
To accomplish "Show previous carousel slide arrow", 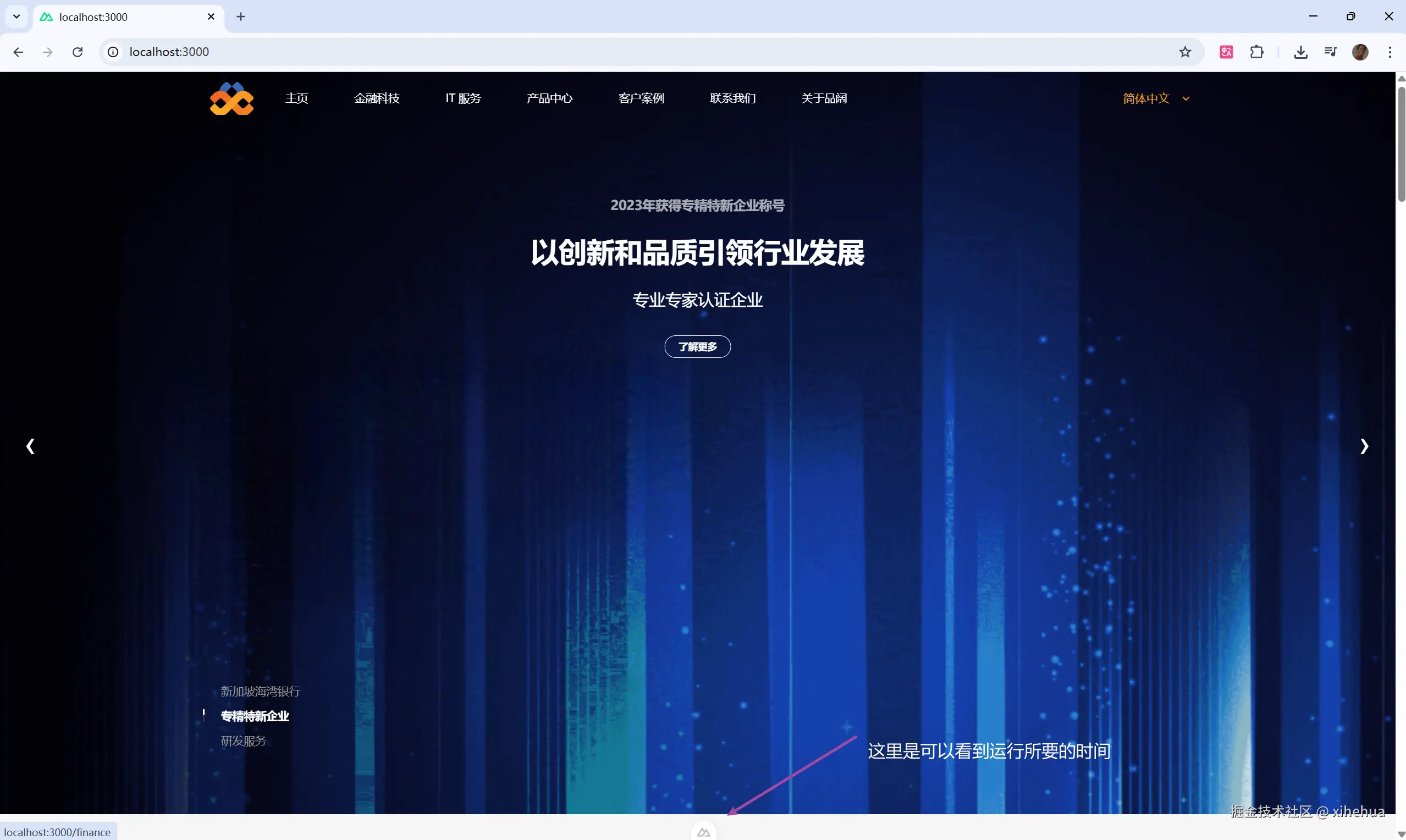I will (31, 446).
